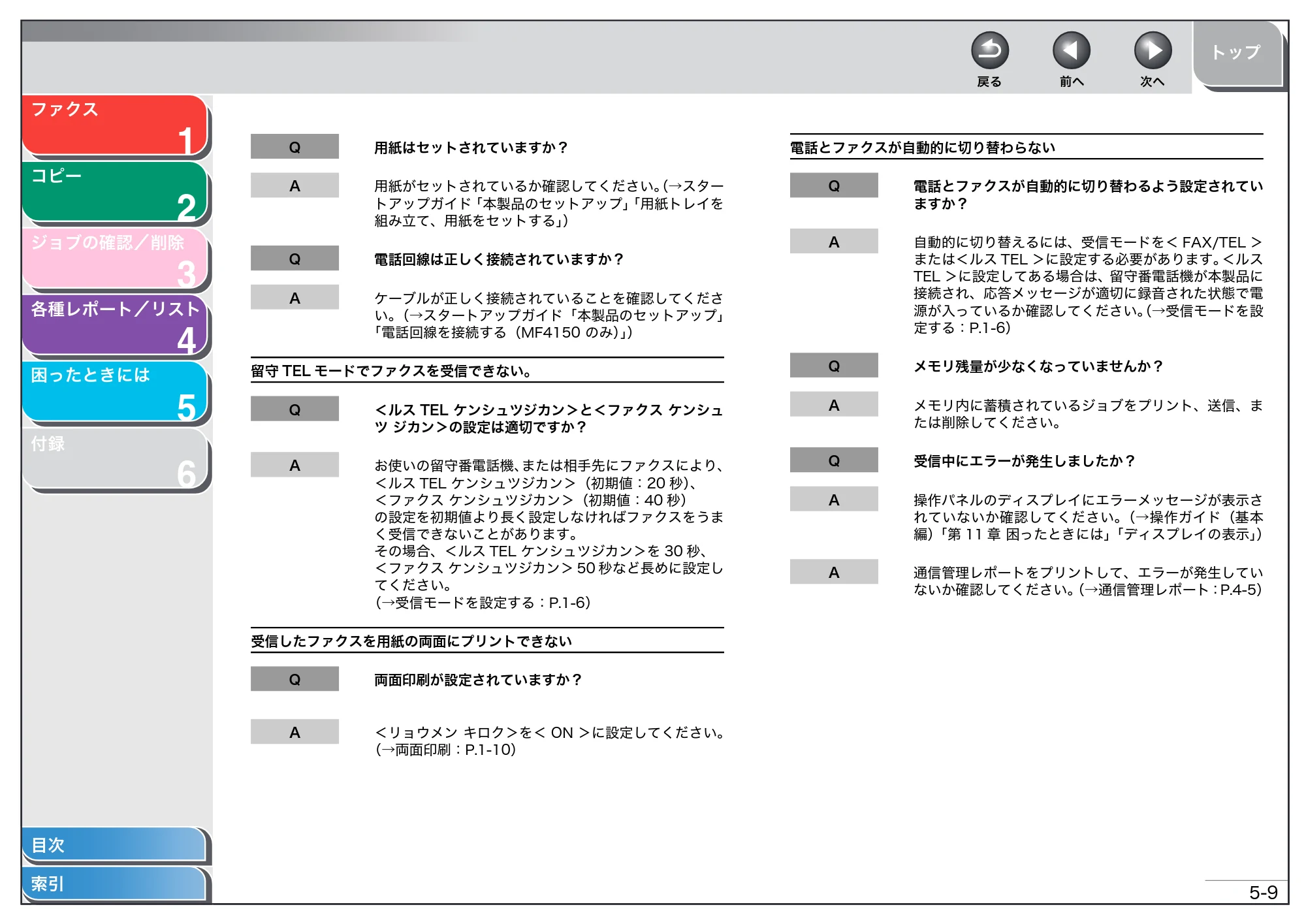Image resolution: width=1306 pixels, height=924 pixels.
Task: Click question メモリ残量が少なくなっていませんか？
Action: tap(1038, 366)
